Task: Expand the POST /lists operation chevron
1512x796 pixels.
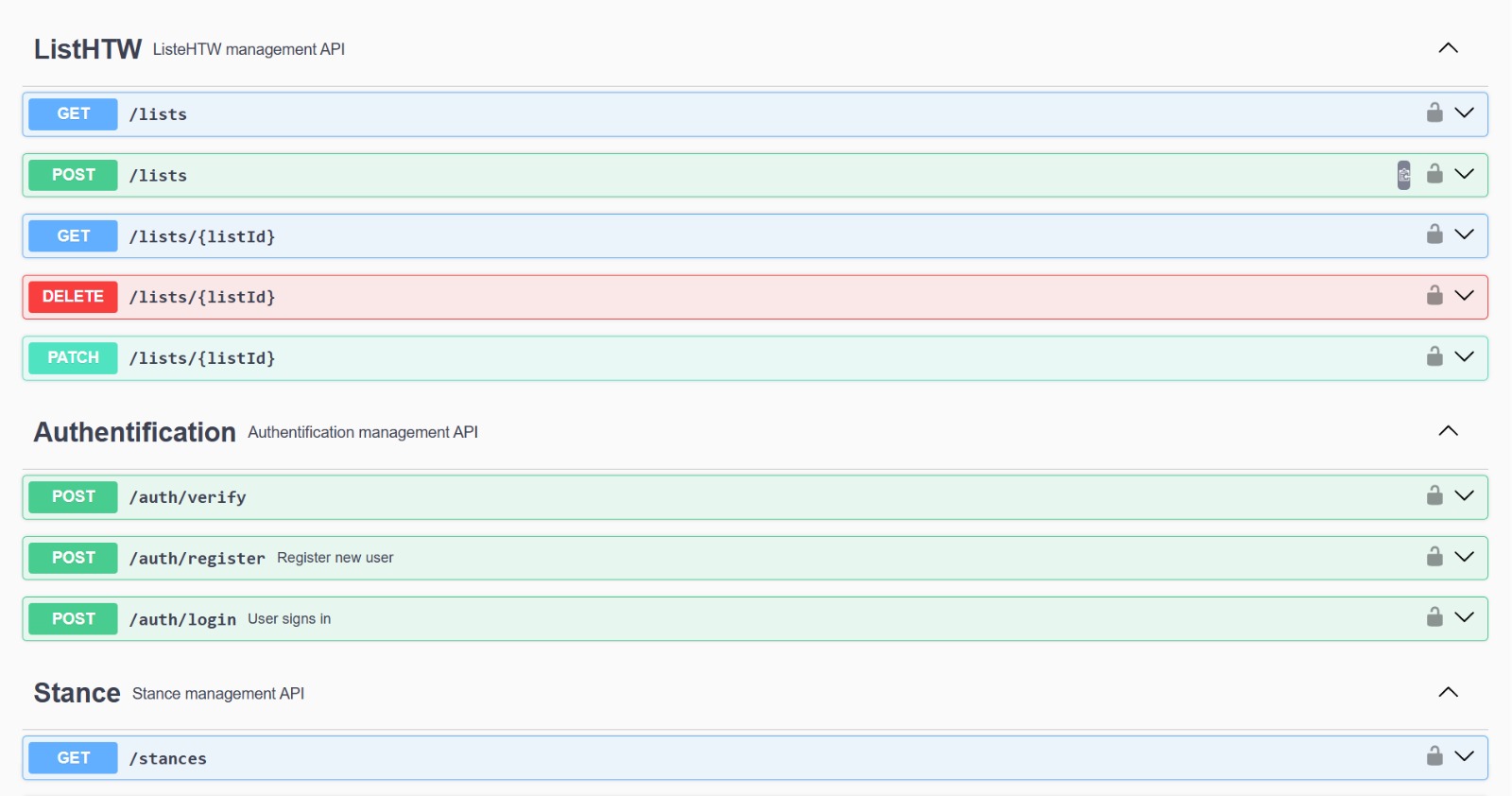Action: [x=1464, y=174]
